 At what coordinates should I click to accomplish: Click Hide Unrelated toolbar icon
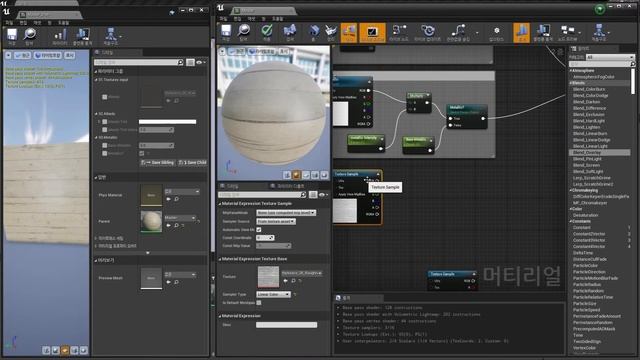tap(458, 33)
